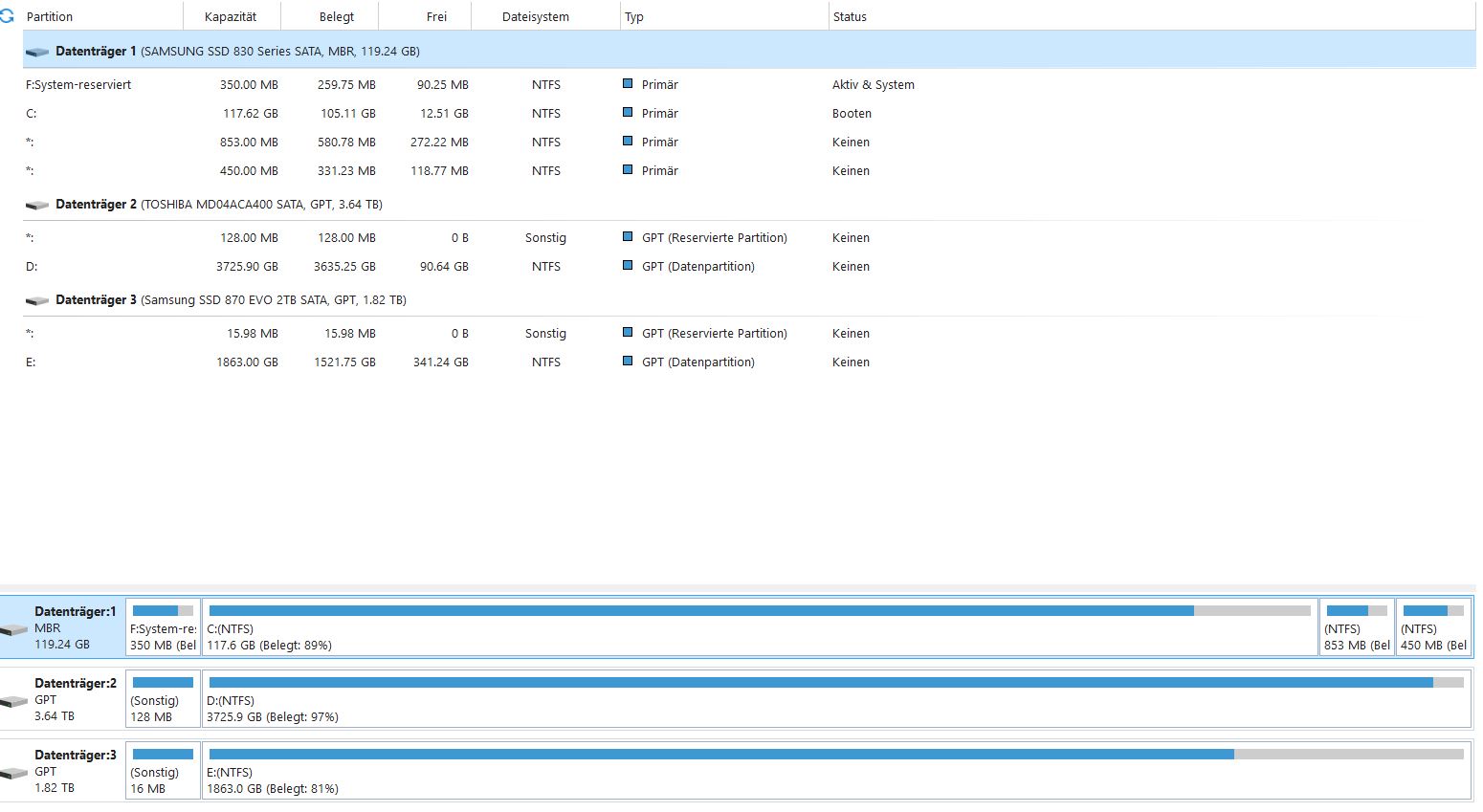Image resolution: width=1483 pixels, height=812 pixels.
Task: Click disk icon of Datenträger:2 in disk map
Action: pyautogui.click(x=14, y=701)
